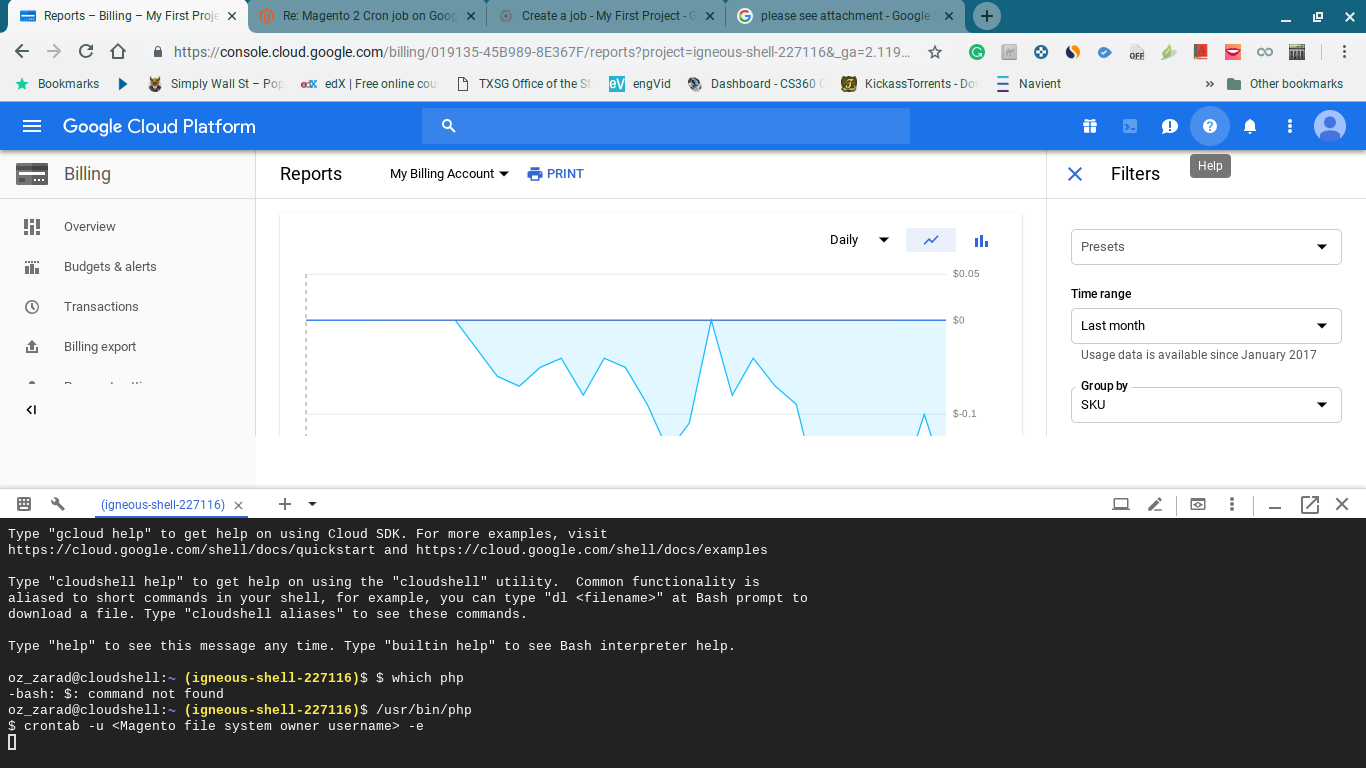
Task: Close the Filters panel
Action: point(1075,174)
